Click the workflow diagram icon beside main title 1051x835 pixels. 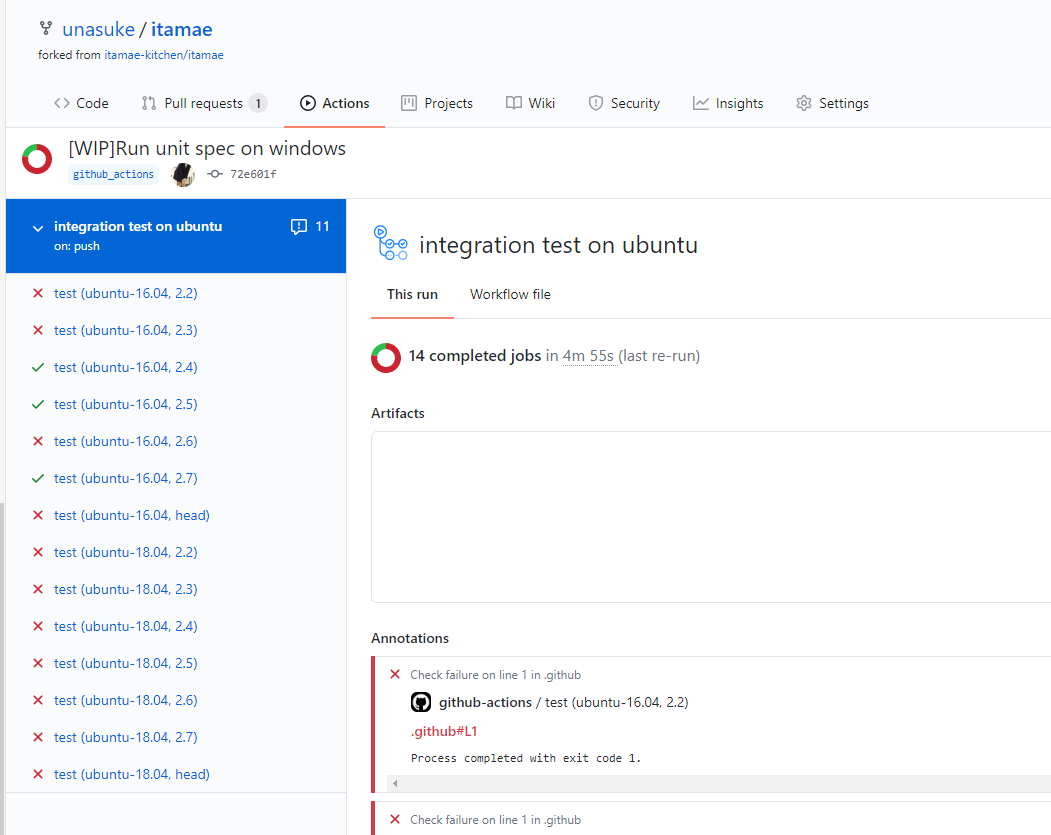coord(391,243)
